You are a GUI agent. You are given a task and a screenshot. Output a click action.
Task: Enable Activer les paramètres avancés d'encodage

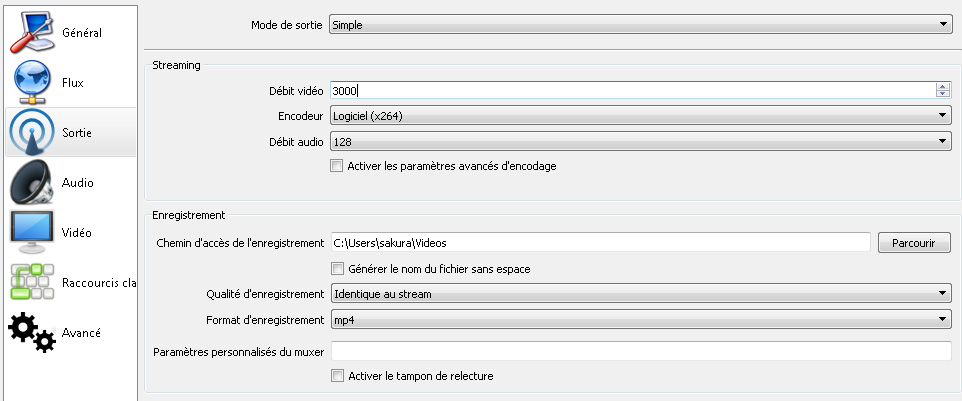pyautogui.click(x=337, y=166)
